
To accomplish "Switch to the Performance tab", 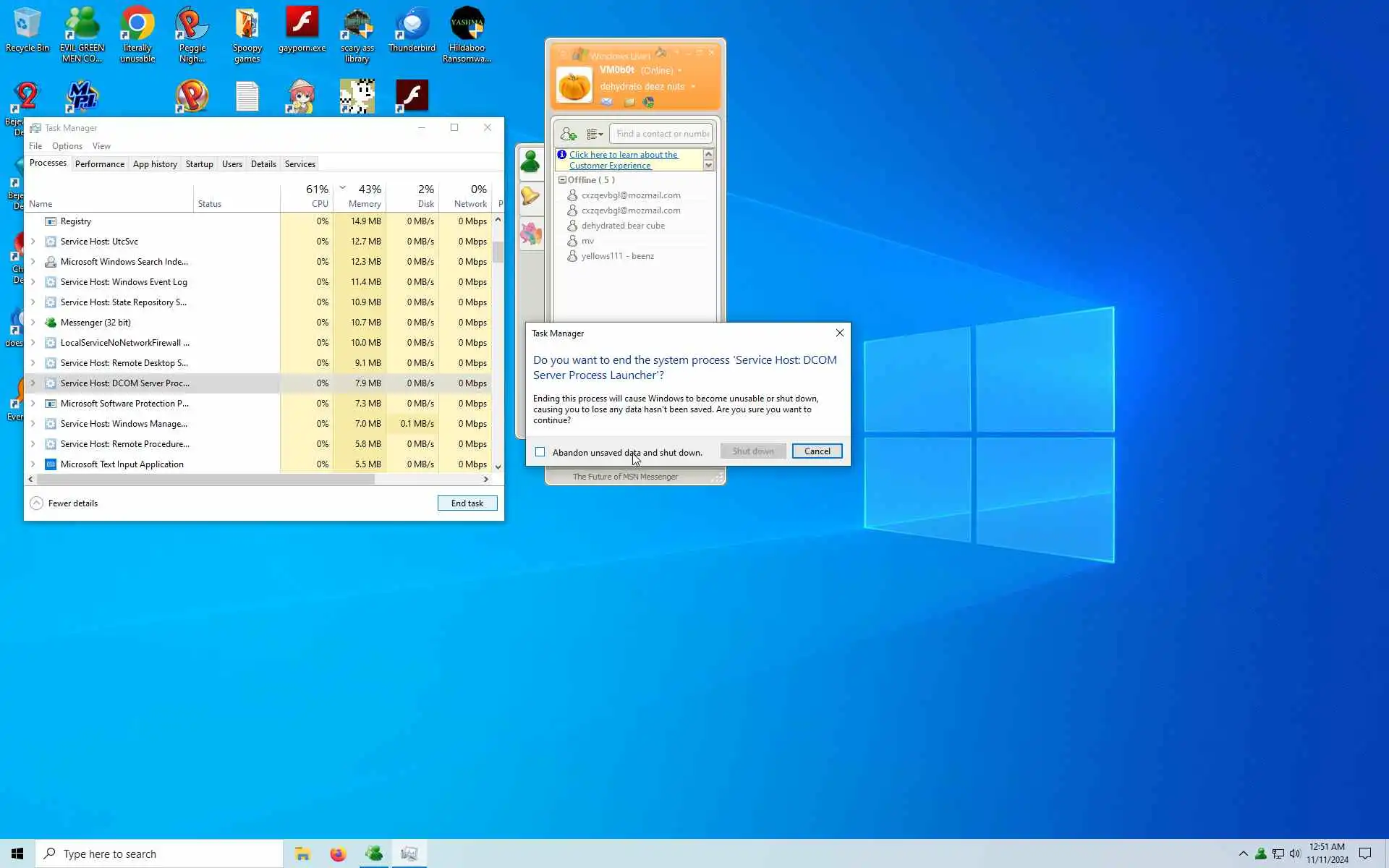I will click(x=100, y=164).
